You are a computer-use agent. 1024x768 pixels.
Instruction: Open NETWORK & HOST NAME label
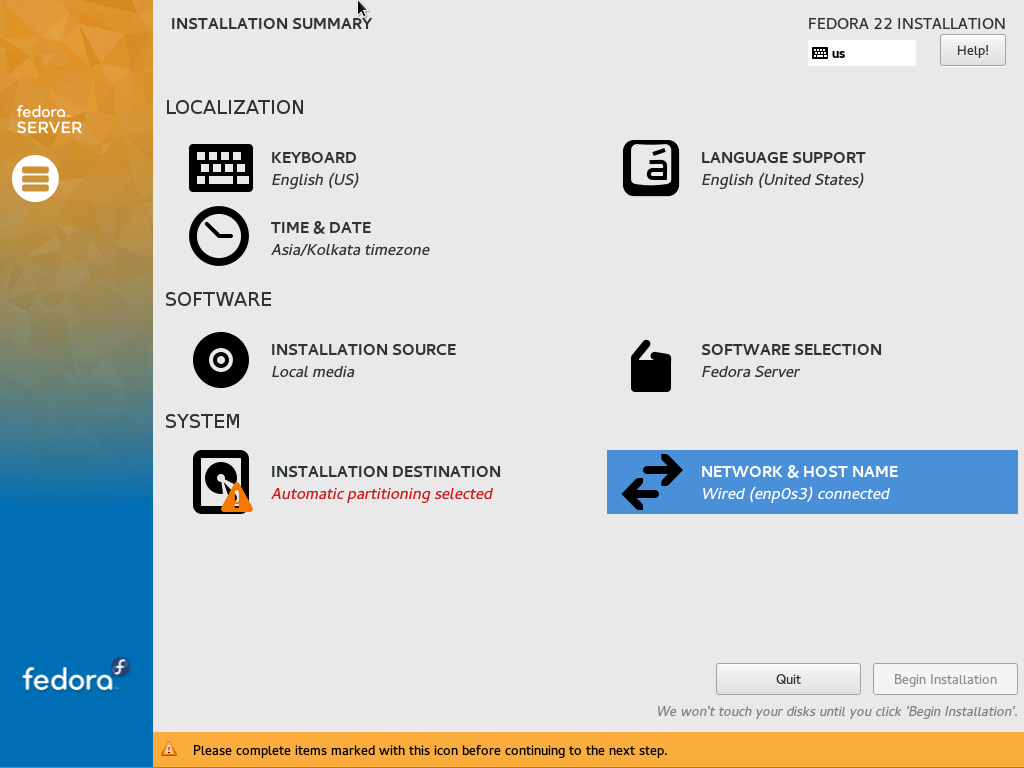(799, 472)
